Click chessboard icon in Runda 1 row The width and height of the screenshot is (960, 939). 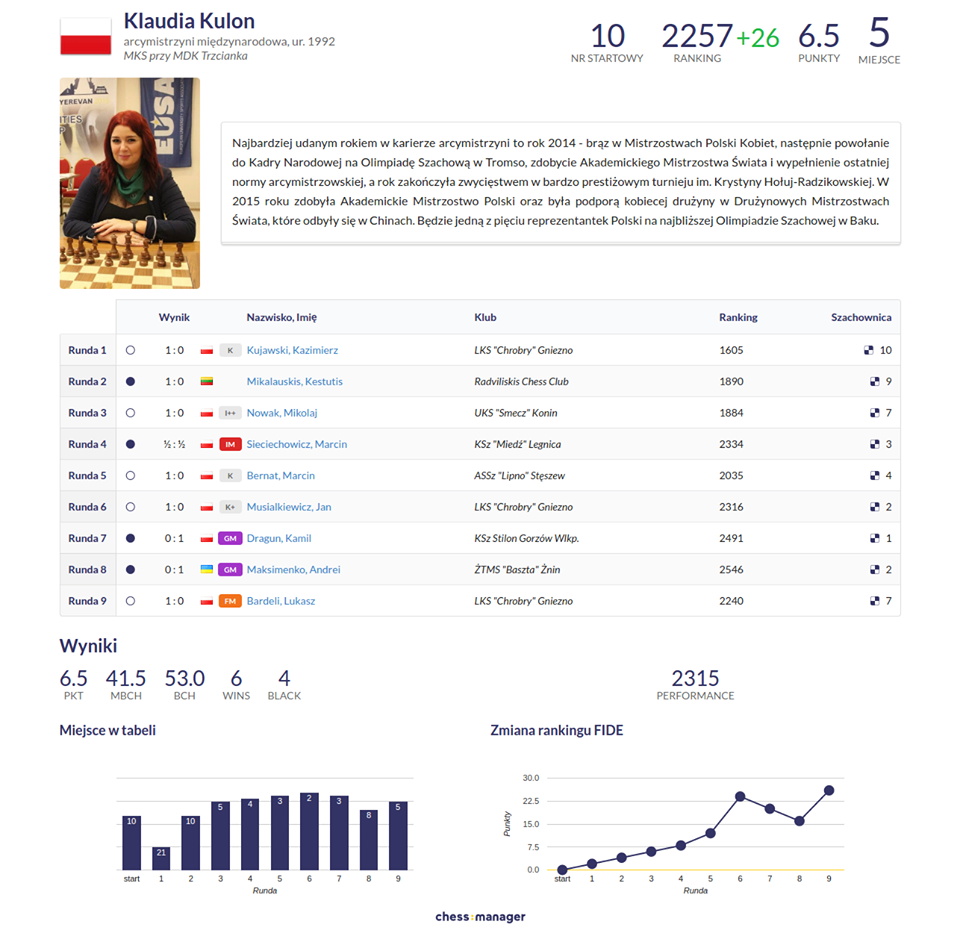[868, 350]
